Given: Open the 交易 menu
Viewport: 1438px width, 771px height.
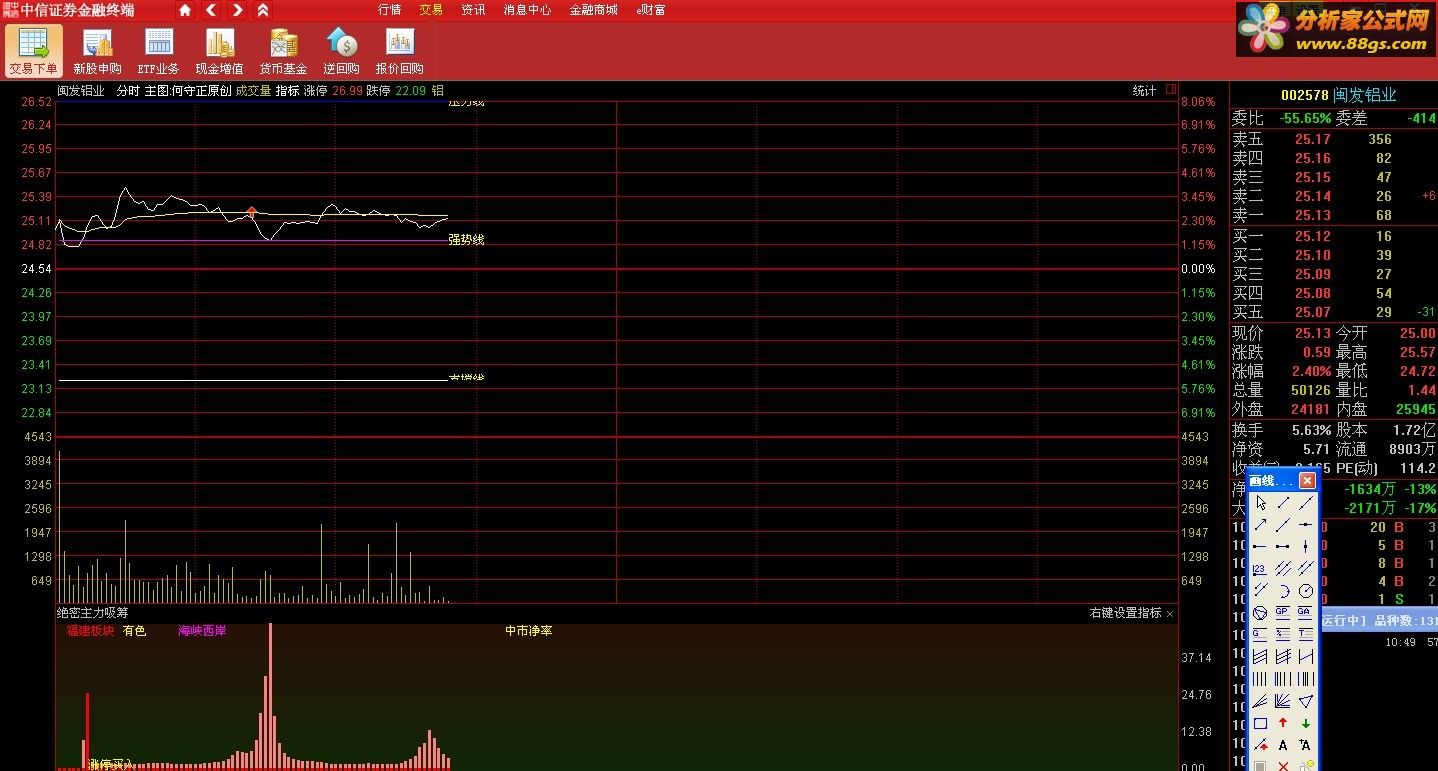Looking at the screenshot, I should [x=431, y=10].
